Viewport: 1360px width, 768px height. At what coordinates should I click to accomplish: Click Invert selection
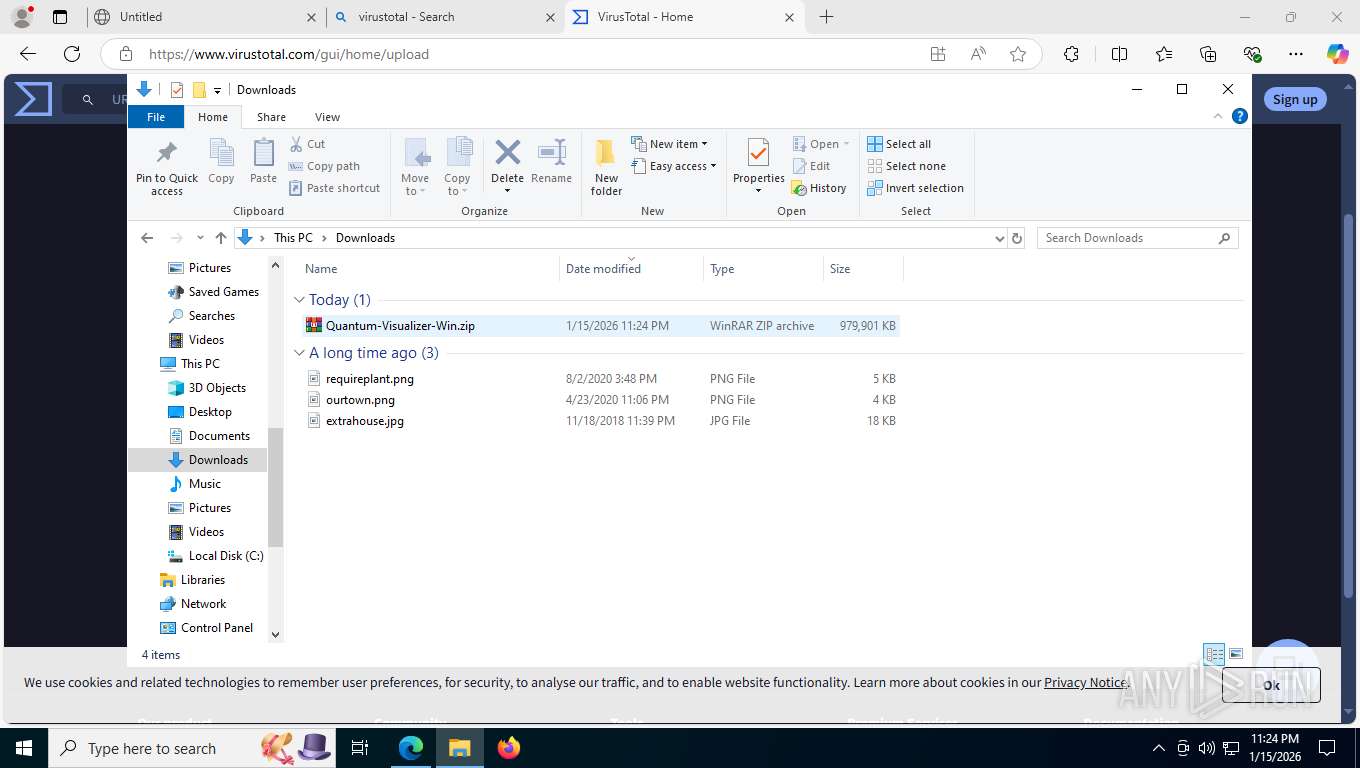coord(915,188)
